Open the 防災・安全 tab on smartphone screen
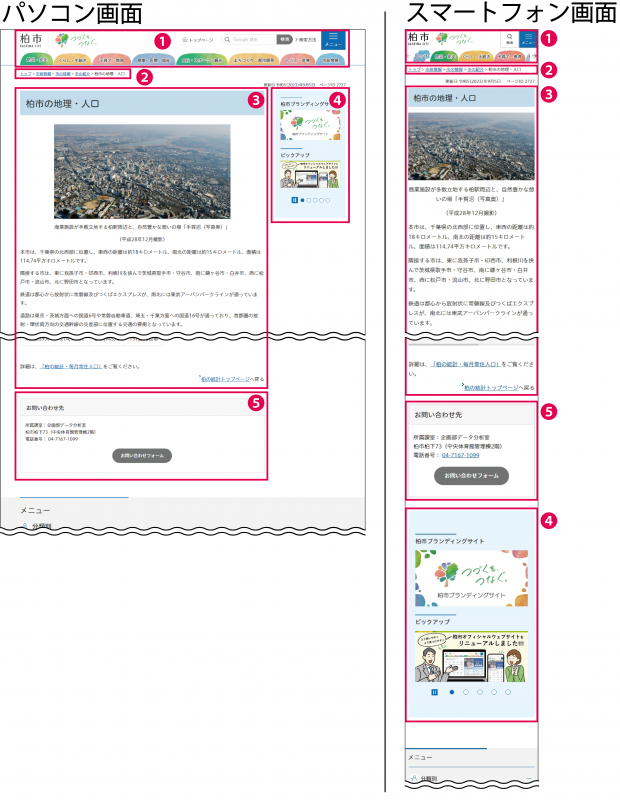This screenshot has width=620, height=800. (x=444, y=57)
